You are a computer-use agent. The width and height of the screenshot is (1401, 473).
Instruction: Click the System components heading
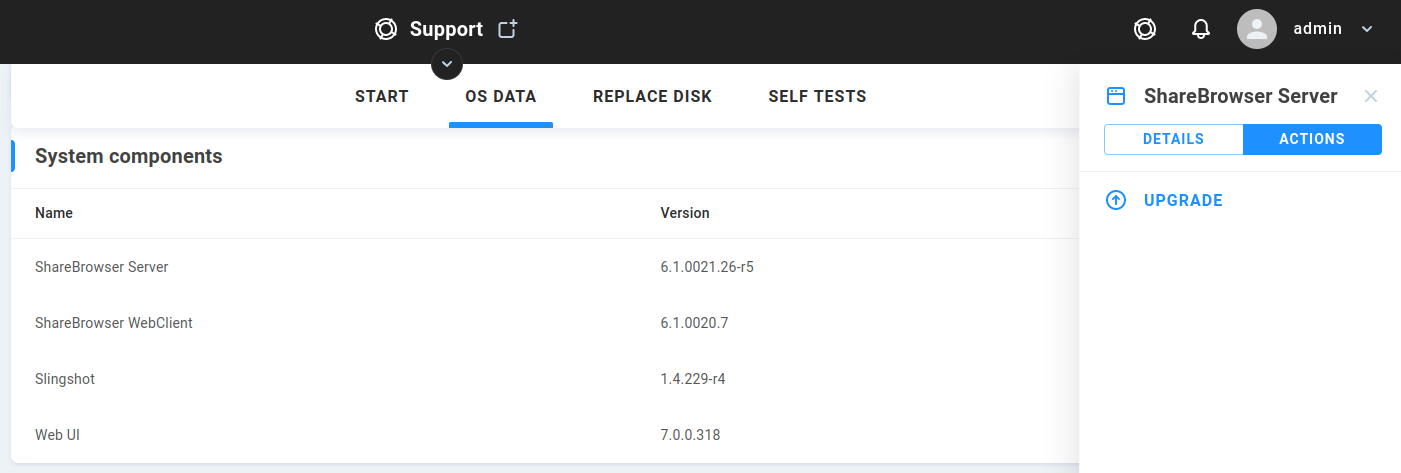129,156
